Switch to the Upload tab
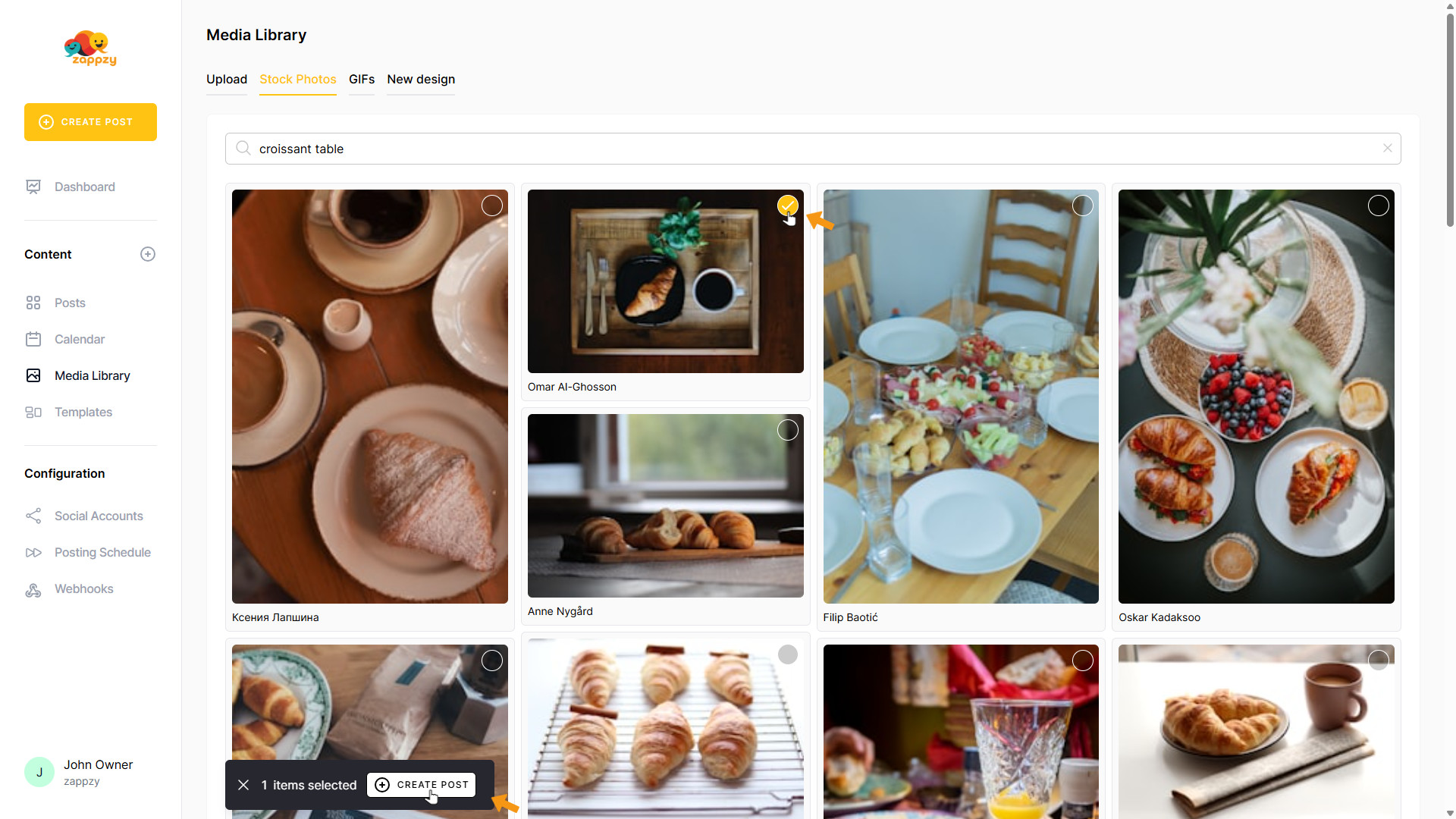The width and height of the screenshot is (1456, 819). click(227, 79)
